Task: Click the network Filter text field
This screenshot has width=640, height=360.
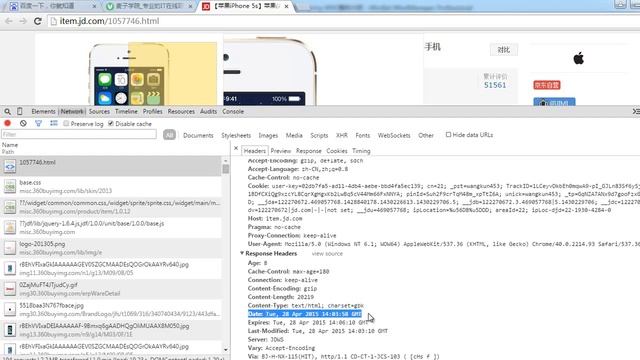Action: tap(79, 134)
